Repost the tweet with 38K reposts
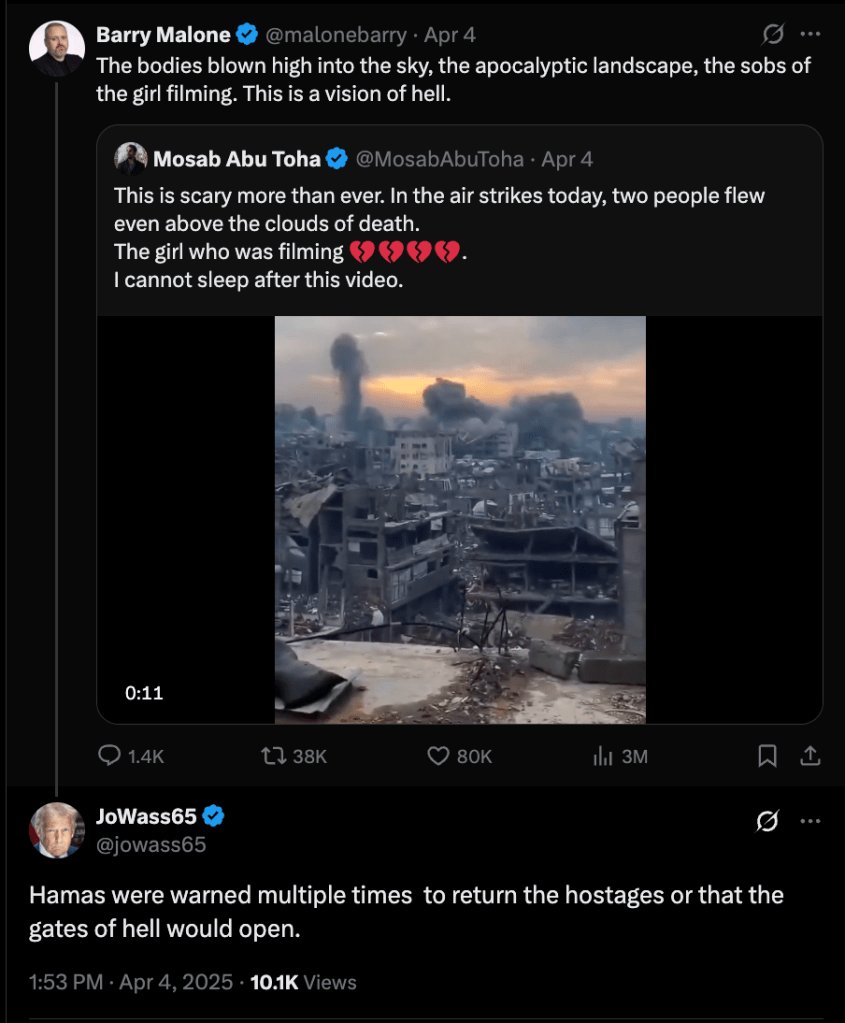 (270, 756)
